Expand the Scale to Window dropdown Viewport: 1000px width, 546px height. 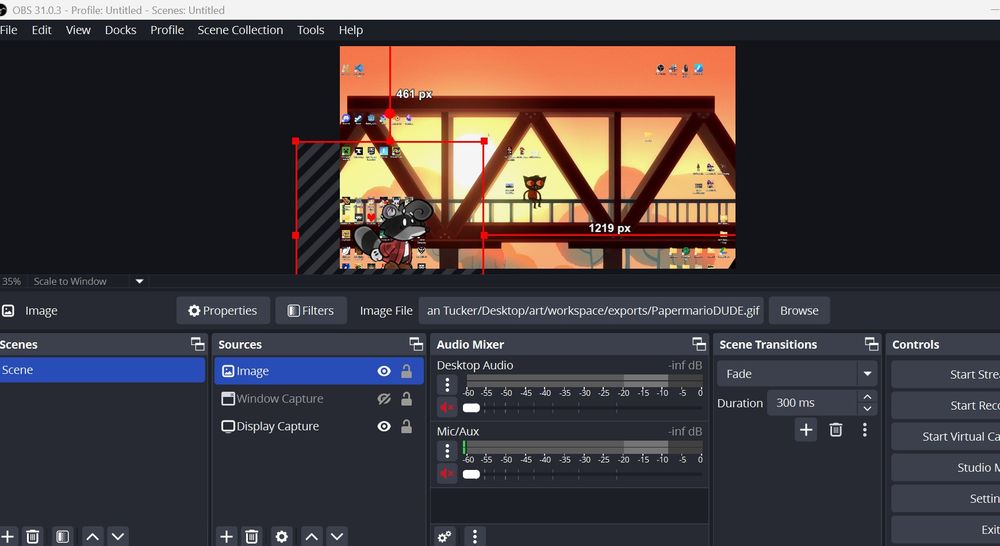tap(140, 282)
